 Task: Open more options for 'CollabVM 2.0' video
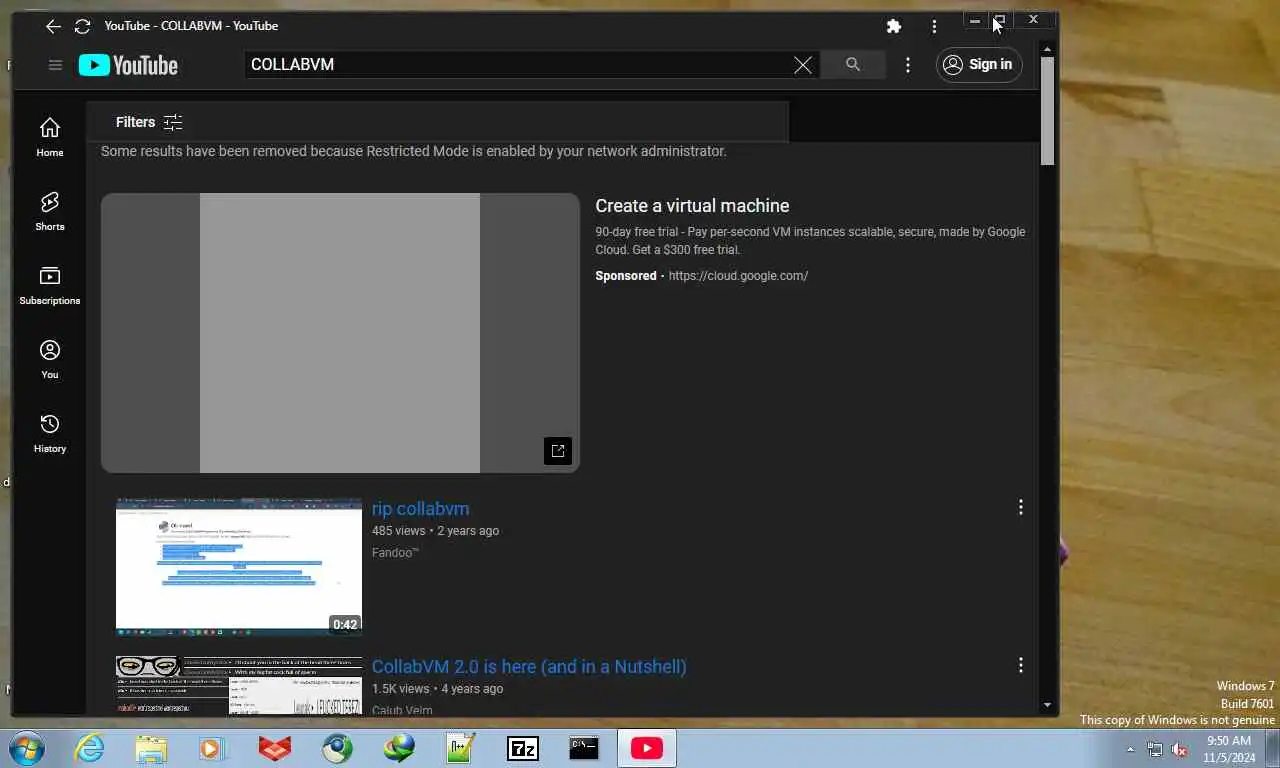coord(1021,666)
